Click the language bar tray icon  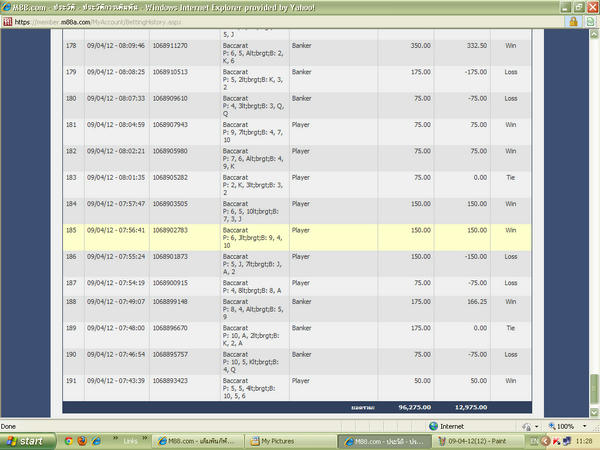tap(534, 441)
